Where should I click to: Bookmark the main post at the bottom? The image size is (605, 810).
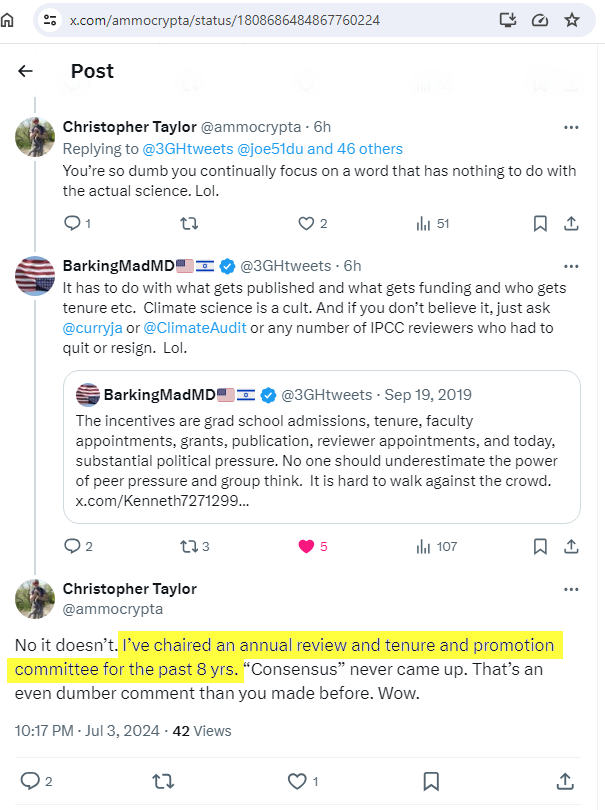coord(431,780)
